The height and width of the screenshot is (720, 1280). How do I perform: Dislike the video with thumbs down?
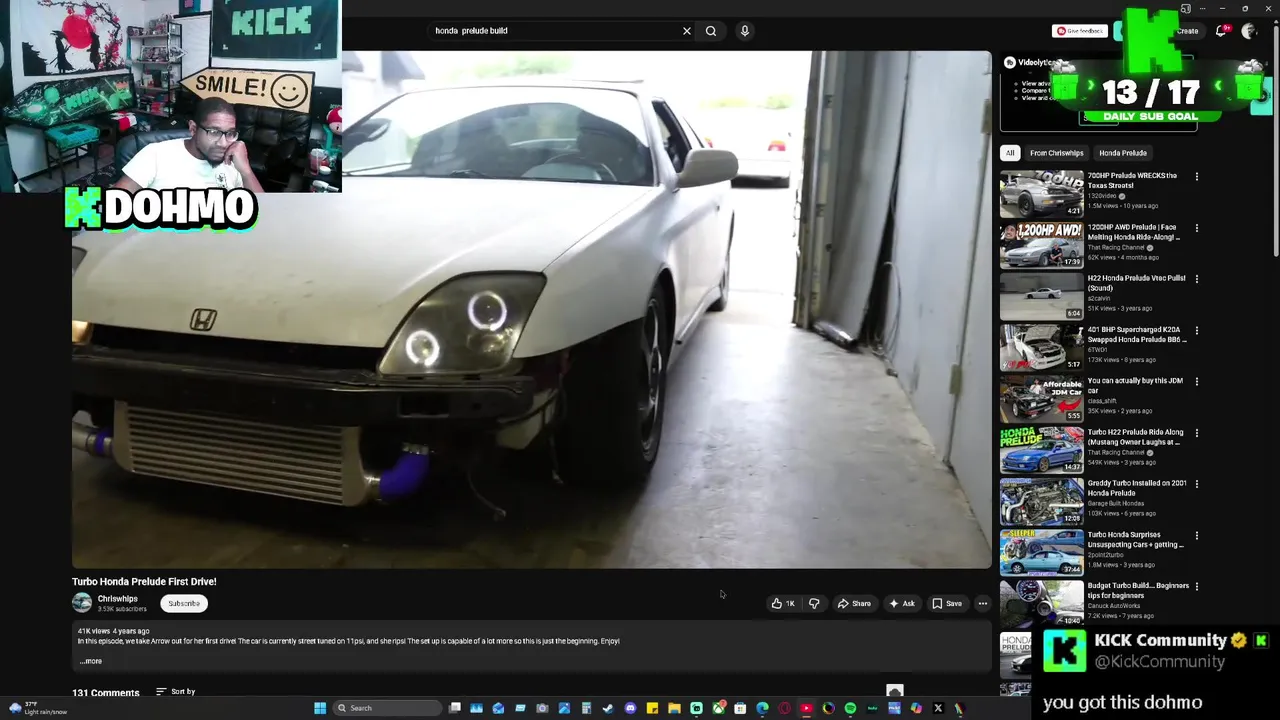(814, 603)
